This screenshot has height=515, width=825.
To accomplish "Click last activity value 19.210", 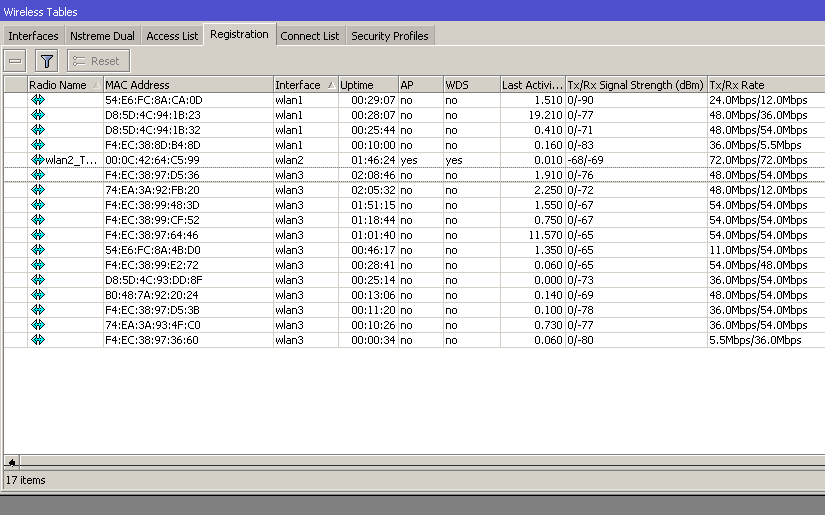I will pos(546,115).
